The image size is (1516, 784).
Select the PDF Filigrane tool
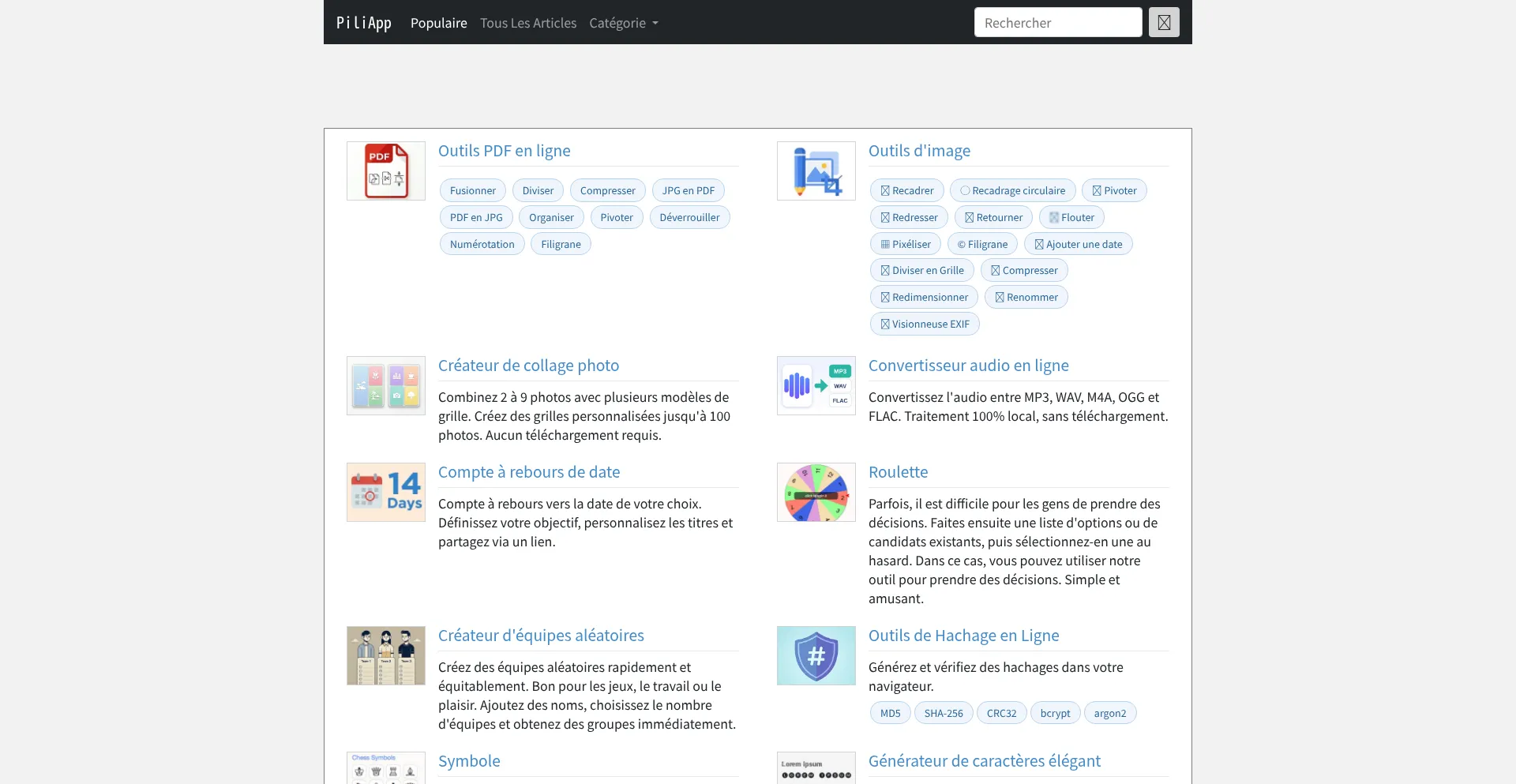tap(561, 244)
